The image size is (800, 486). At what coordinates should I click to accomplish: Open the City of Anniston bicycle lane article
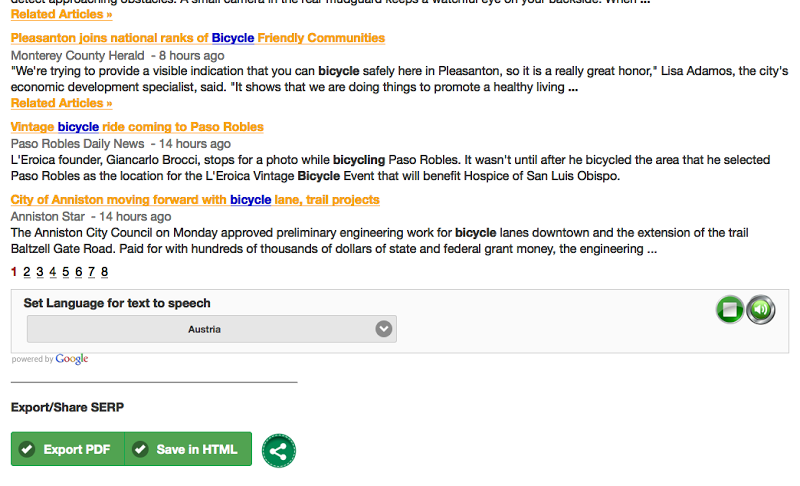click(195, 200)
